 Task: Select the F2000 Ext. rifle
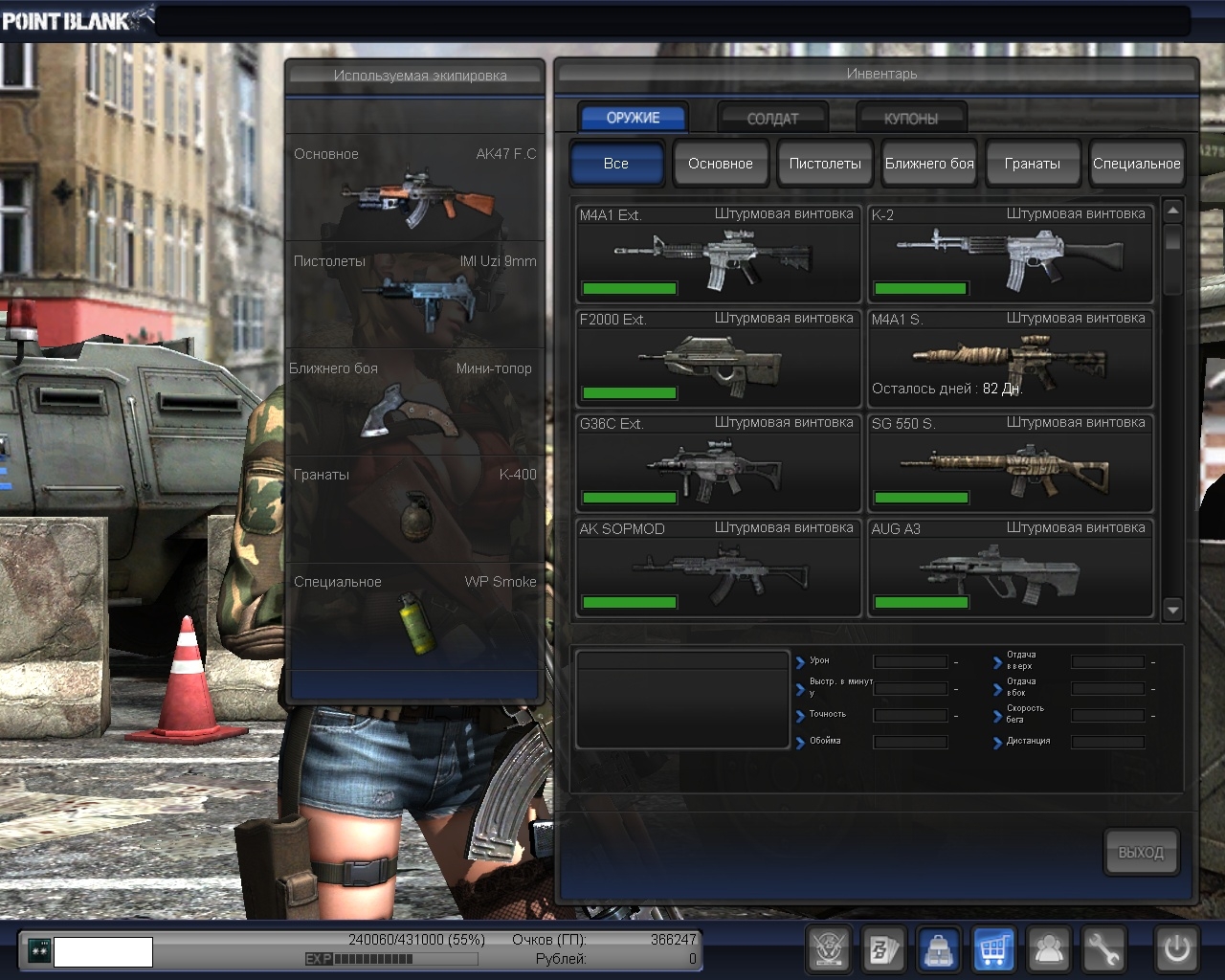click(x=718, y=359)
